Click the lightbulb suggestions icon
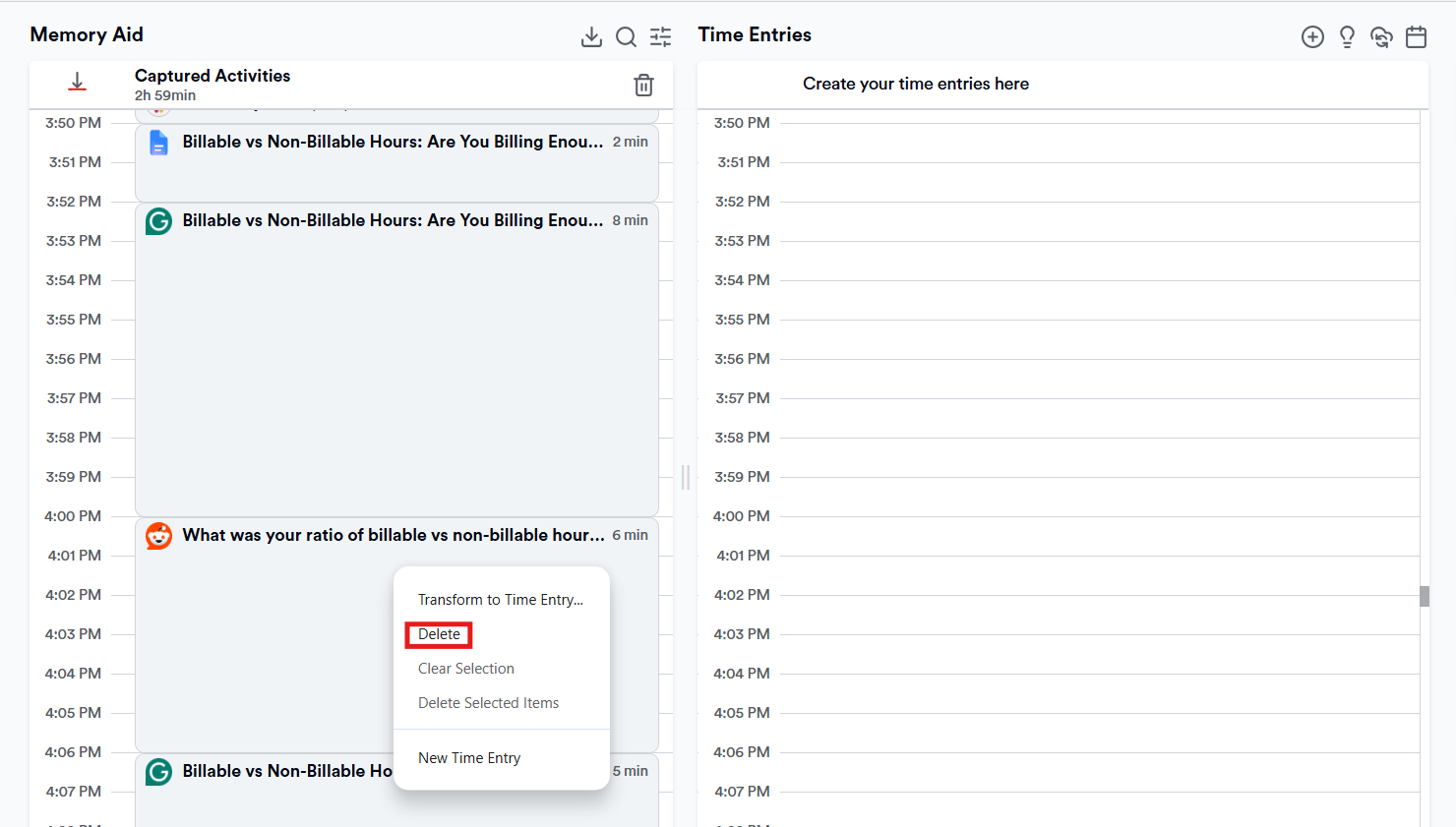The height and width of the screenshot is (827, 1456). tap(1347, 37)
